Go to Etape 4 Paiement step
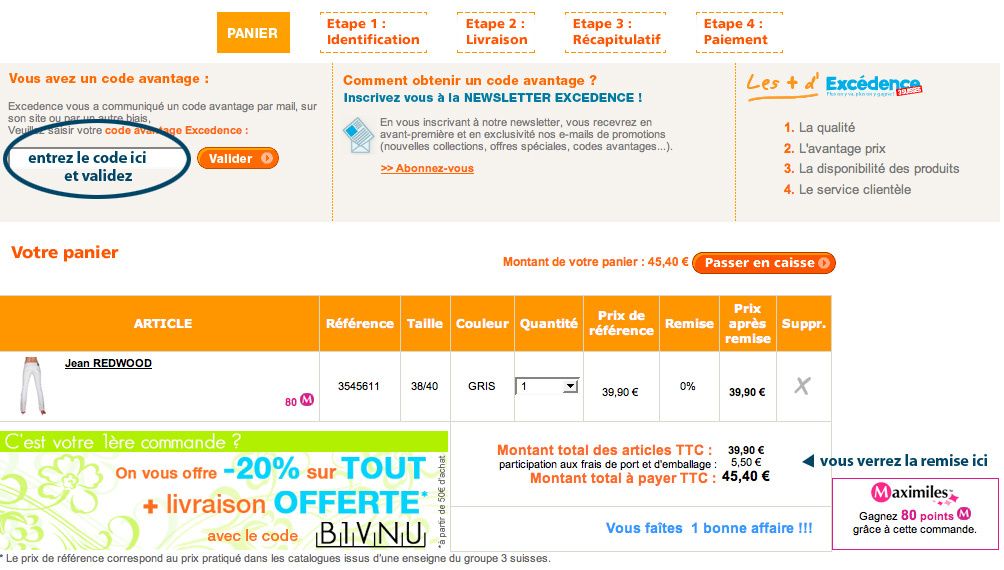This screenshot has width=1004, height=570. [x=739, y=32]
